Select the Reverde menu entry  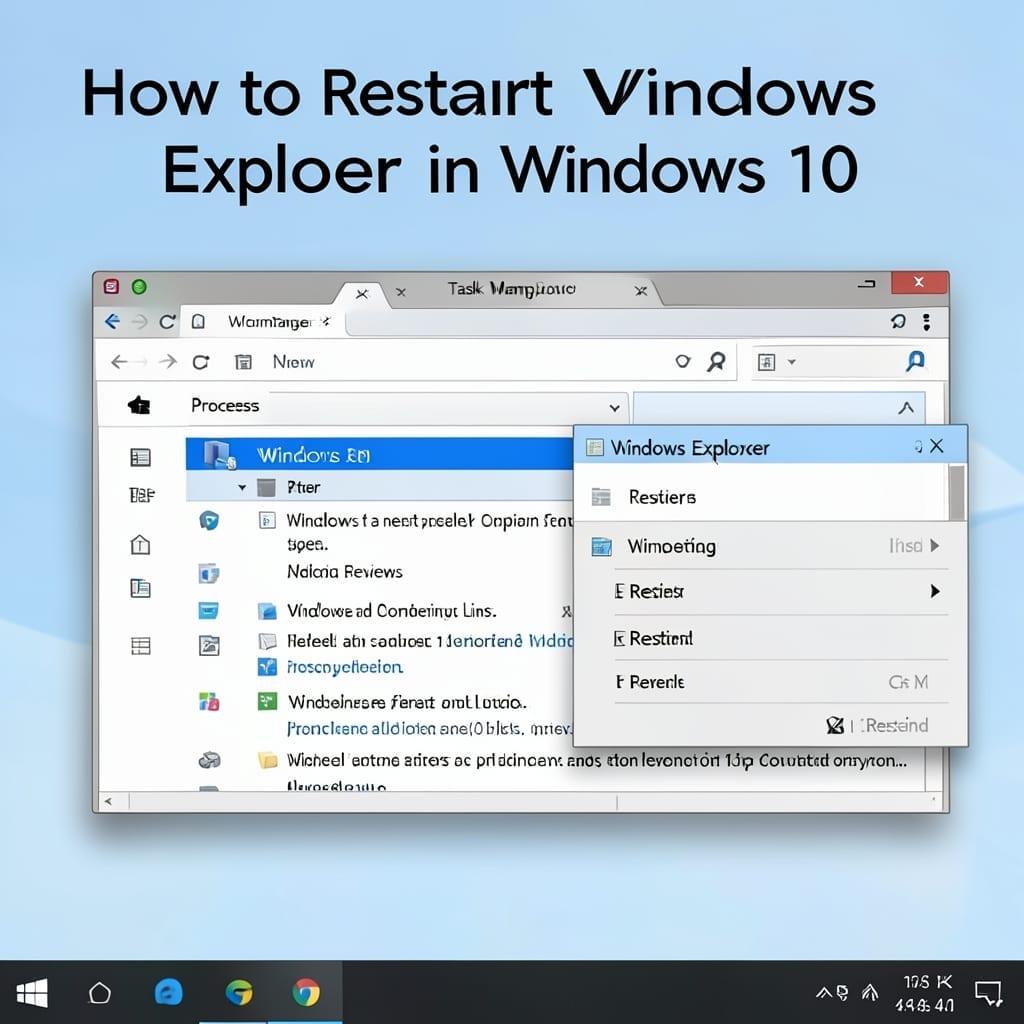click(x=656, y=682)
